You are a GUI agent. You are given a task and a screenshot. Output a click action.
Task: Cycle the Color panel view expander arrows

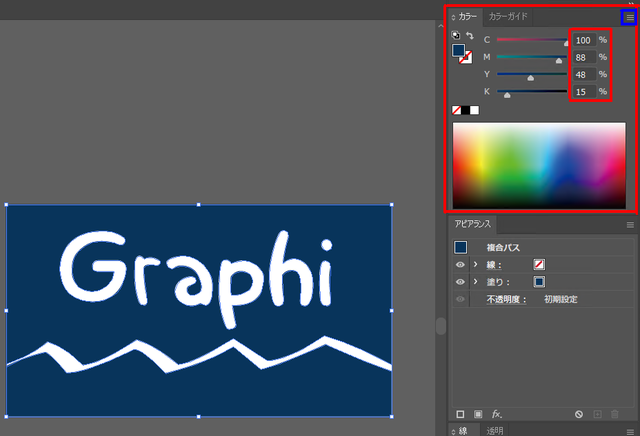[x=453, y=17]
